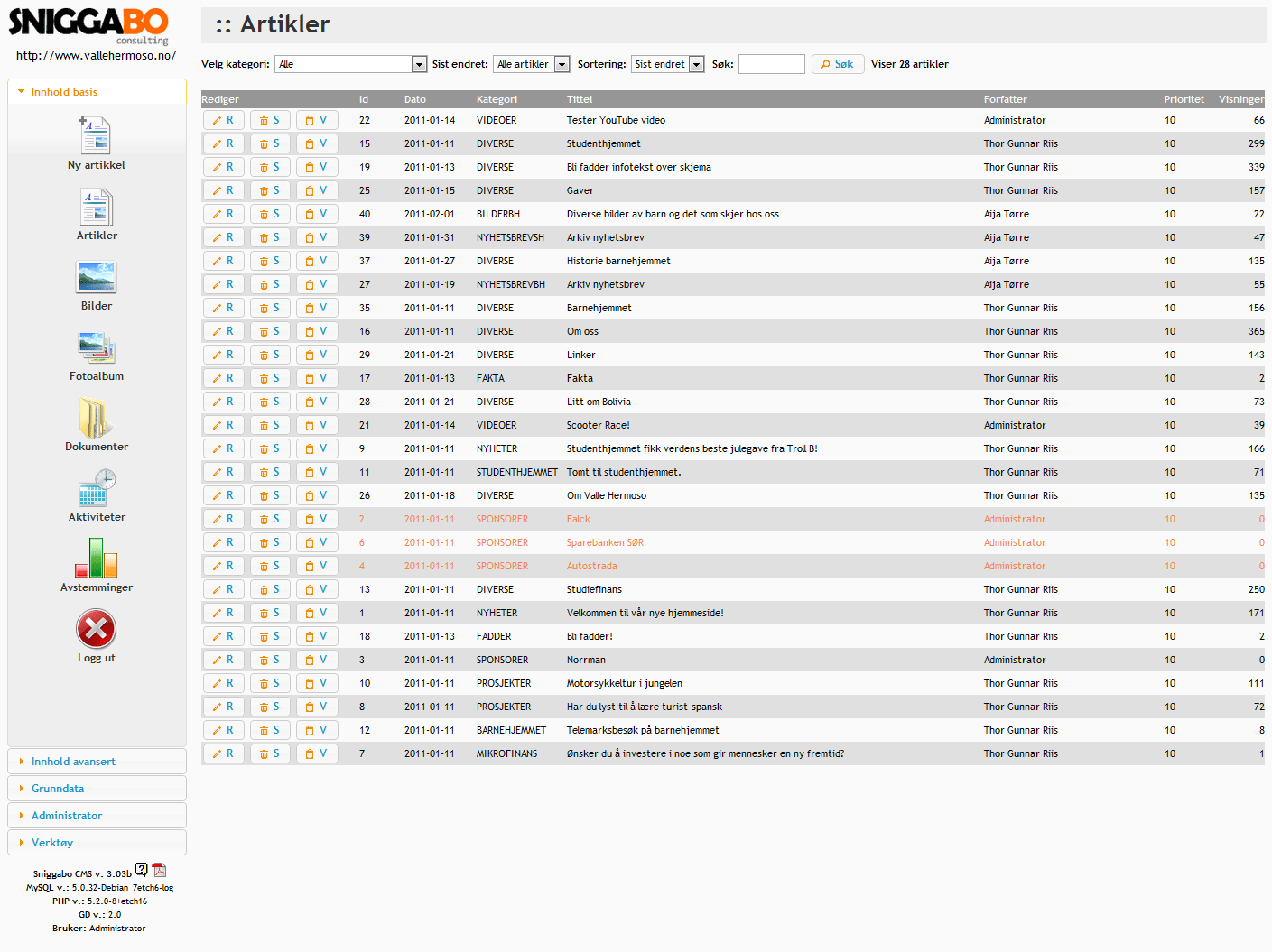1272x952 pixels.
Task: Click the view count 365 for Om oss
Action: (x=1257, y=331)
